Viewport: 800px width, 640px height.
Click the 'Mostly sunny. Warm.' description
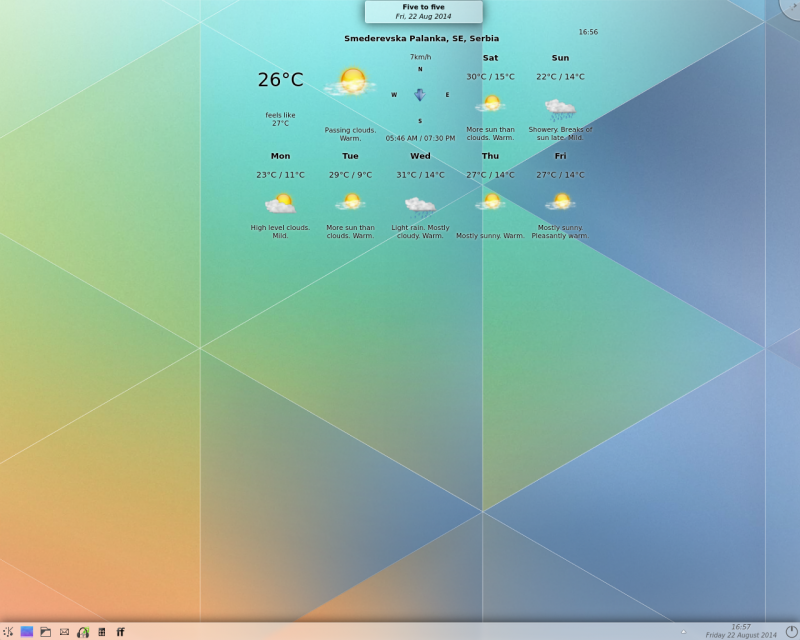click(x=490, y=236)
